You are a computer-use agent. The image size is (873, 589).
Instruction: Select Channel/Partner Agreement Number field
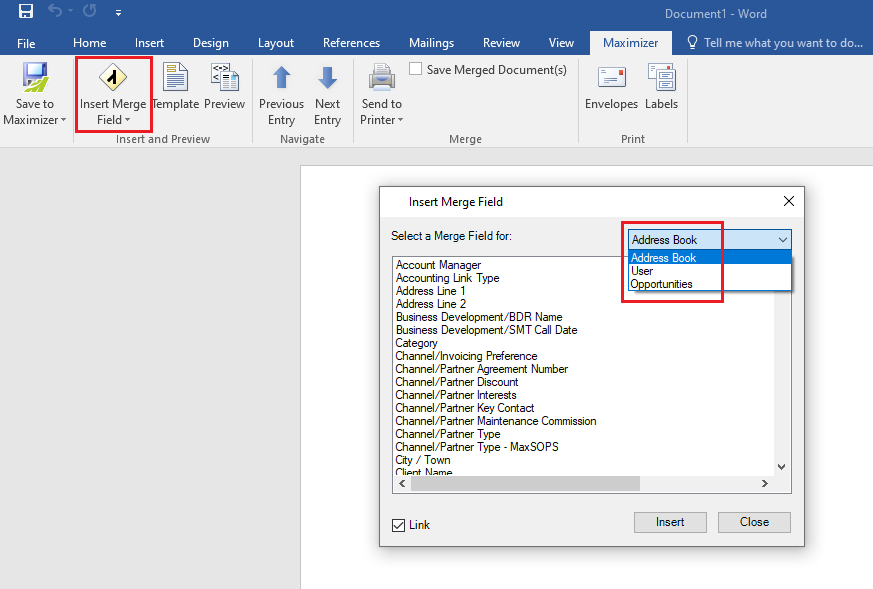pos(482,369)
